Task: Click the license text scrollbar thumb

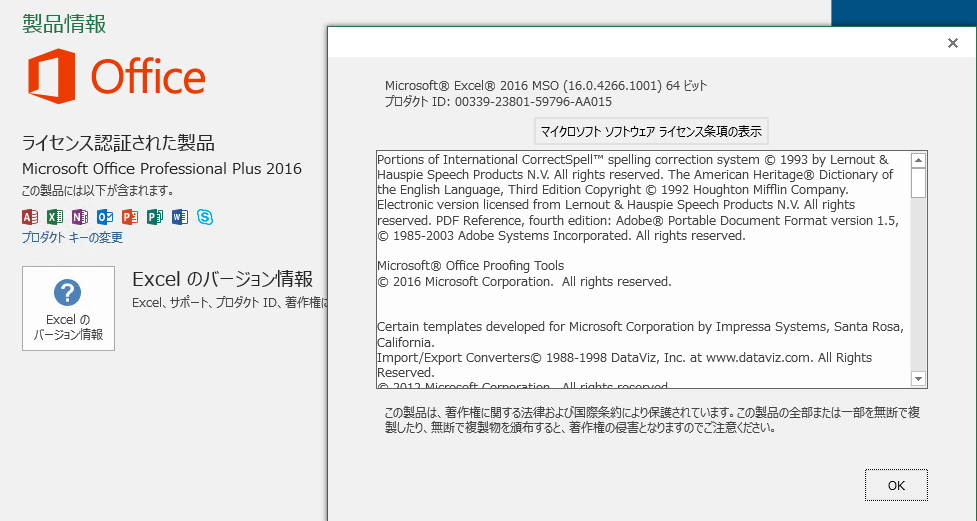Action: 918,183
